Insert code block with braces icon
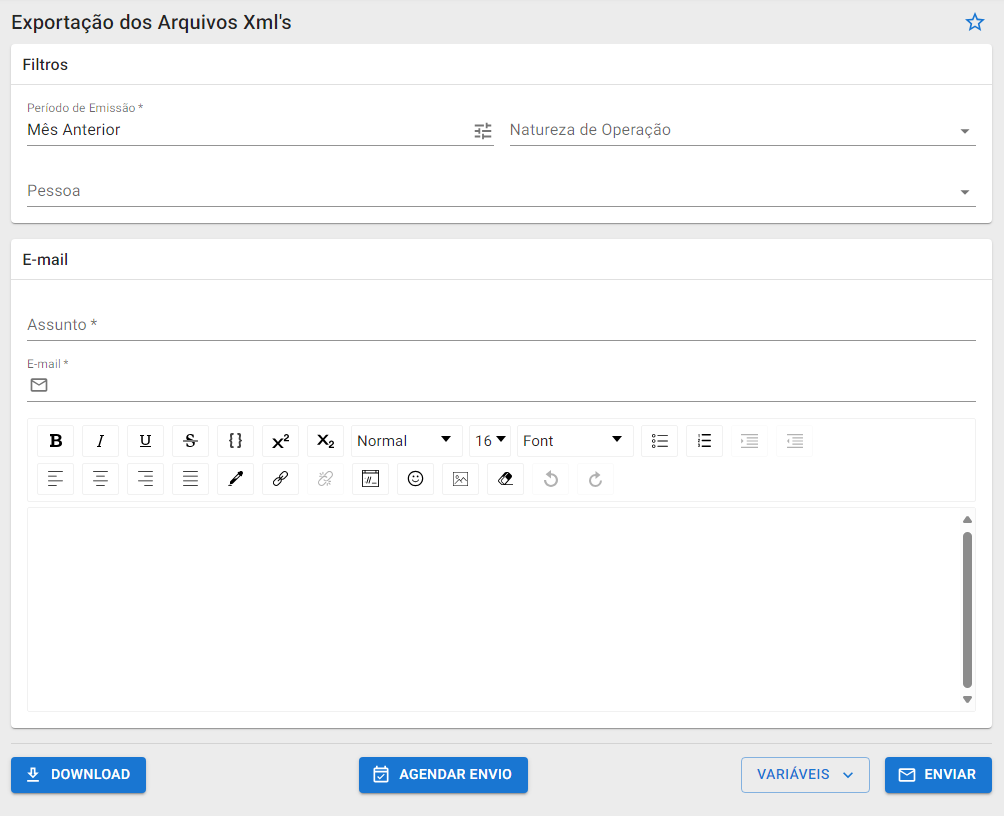This screenshot has width=1004, height=816. [x=235, y=441]
